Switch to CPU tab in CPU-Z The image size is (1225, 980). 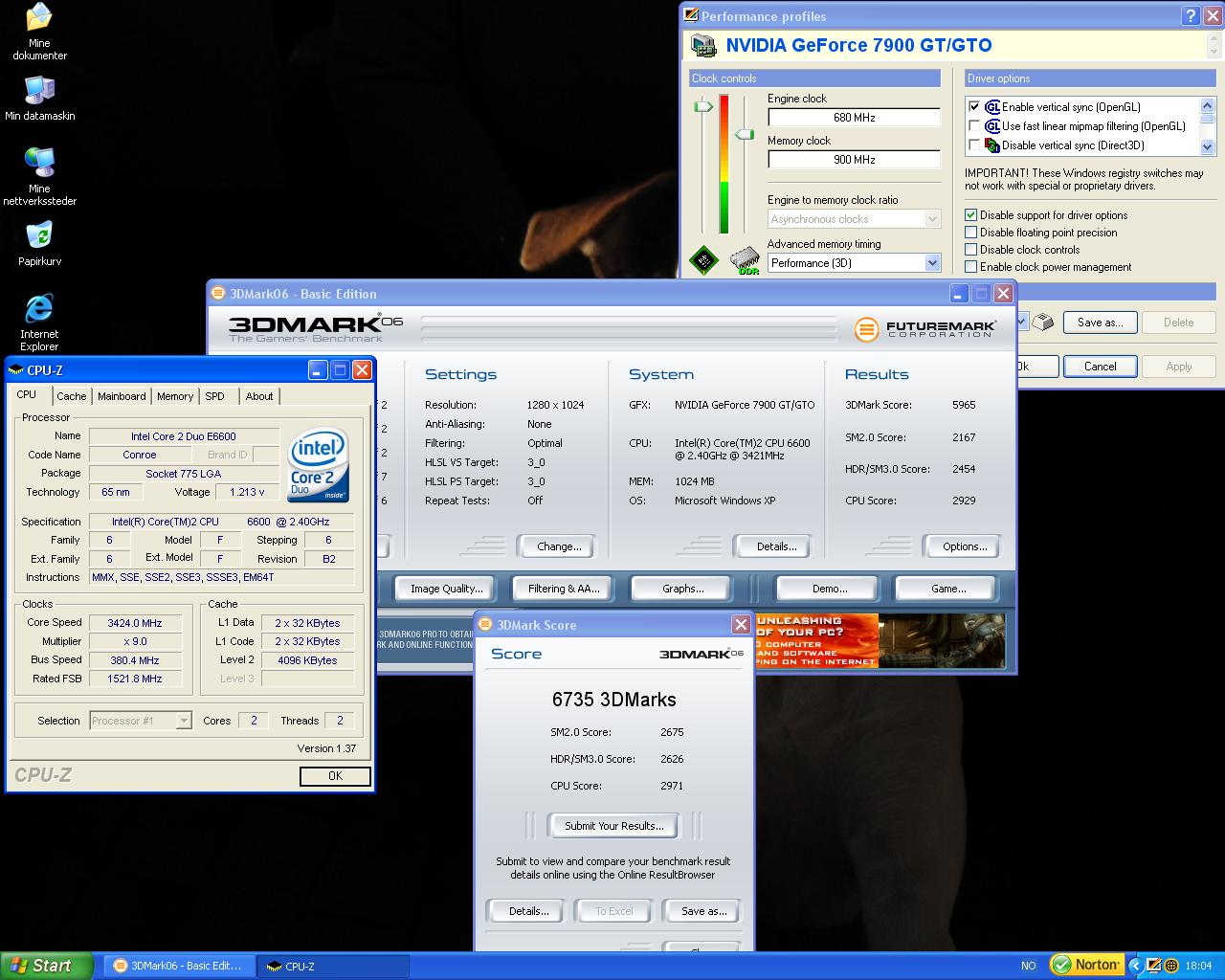[x=27, y=394]
